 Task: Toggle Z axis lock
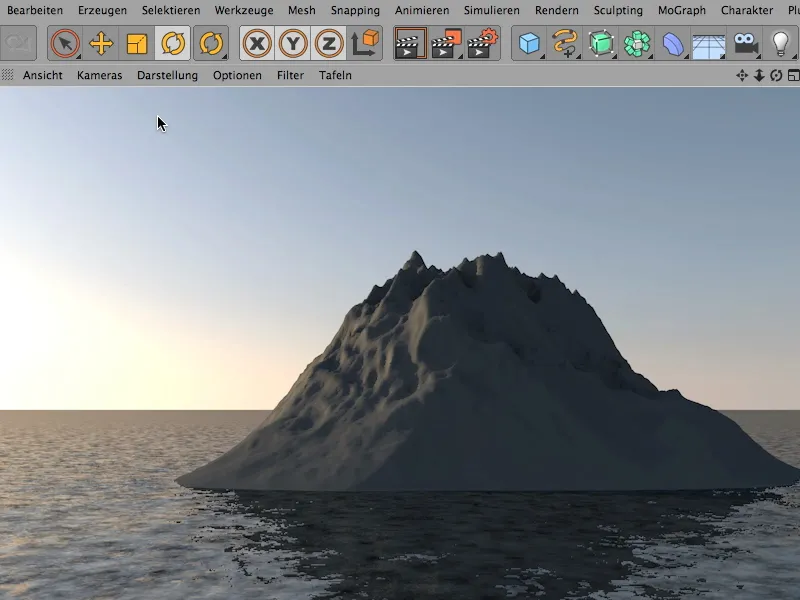pyautogui.click(x=329, y=43)
